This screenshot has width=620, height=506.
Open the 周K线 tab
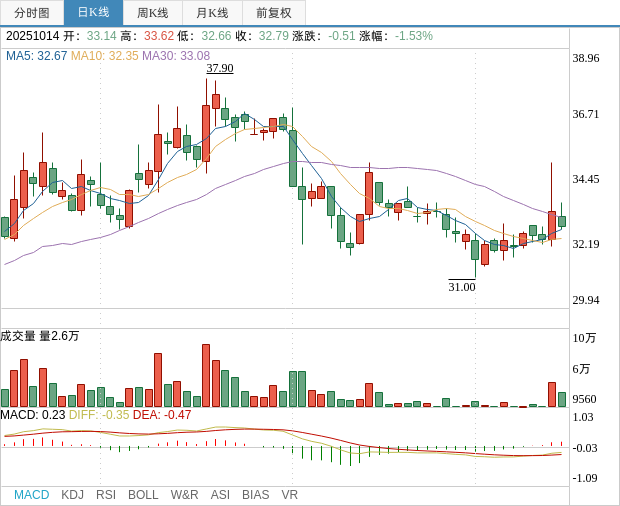coord(153,13)
